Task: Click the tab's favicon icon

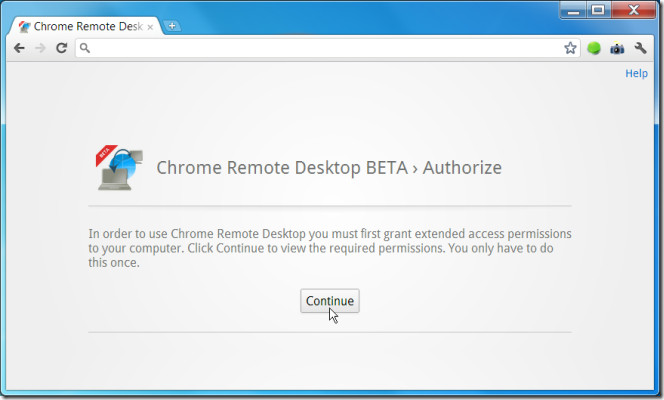Action: click(x=24, y=26)
